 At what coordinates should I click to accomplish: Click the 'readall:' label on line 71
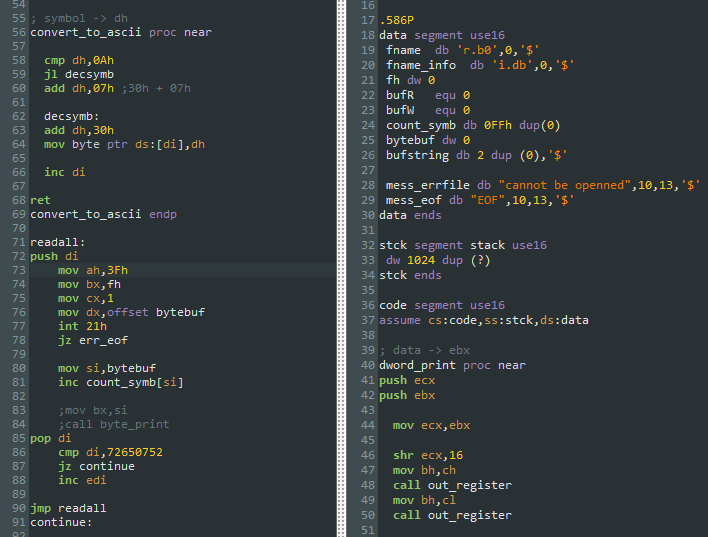57,243
